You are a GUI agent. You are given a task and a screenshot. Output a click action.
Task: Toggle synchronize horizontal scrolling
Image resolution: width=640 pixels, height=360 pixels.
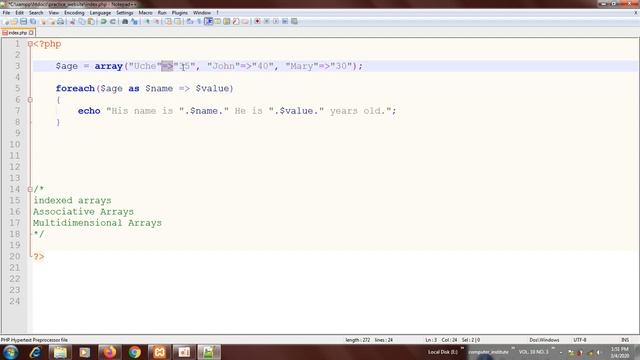coord(178,21)
